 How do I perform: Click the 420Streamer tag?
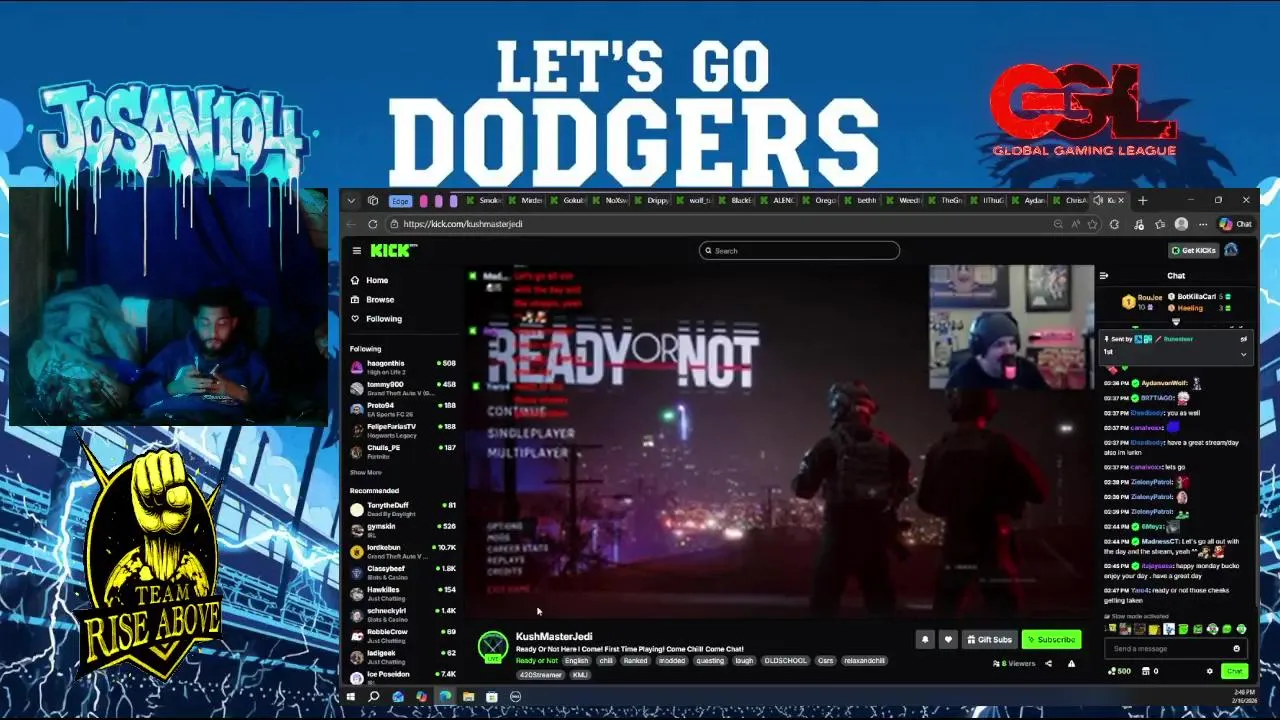(541, 675)
